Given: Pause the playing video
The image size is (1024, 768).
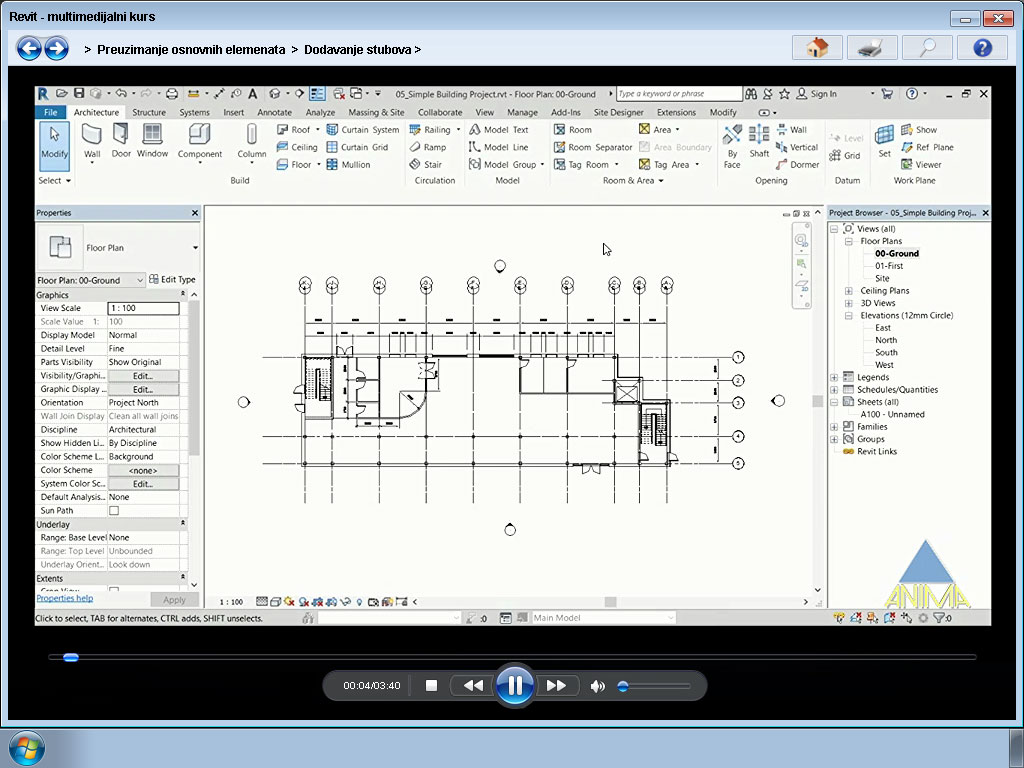Looking at the screenshot, I should tap(515, 685).
